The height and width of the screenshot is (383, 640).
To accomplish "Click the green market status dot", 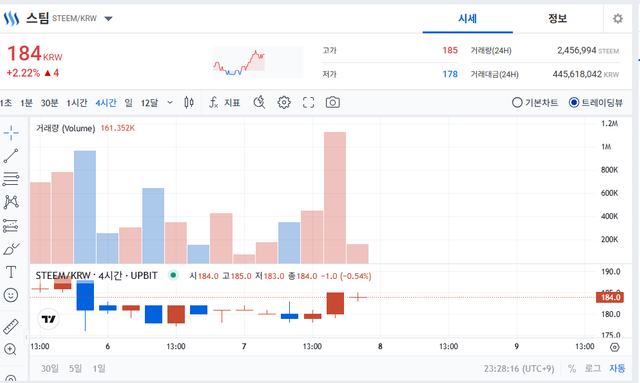I will 173,275.
